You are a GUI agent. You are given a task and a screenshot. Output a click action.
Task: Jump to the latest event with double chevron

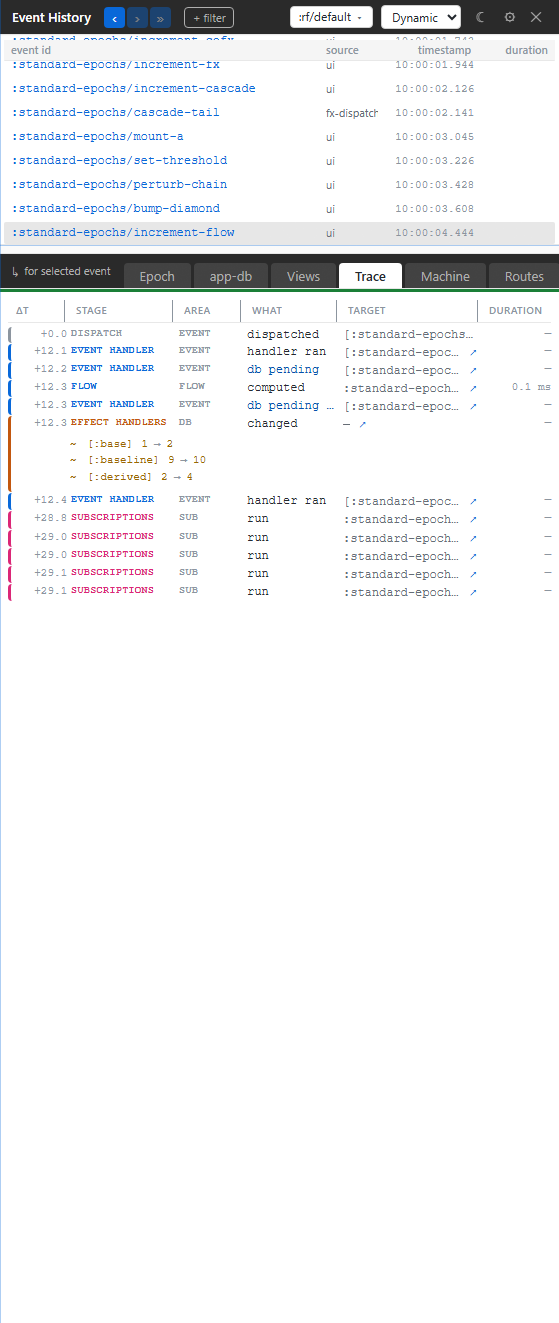pos(161,17)
